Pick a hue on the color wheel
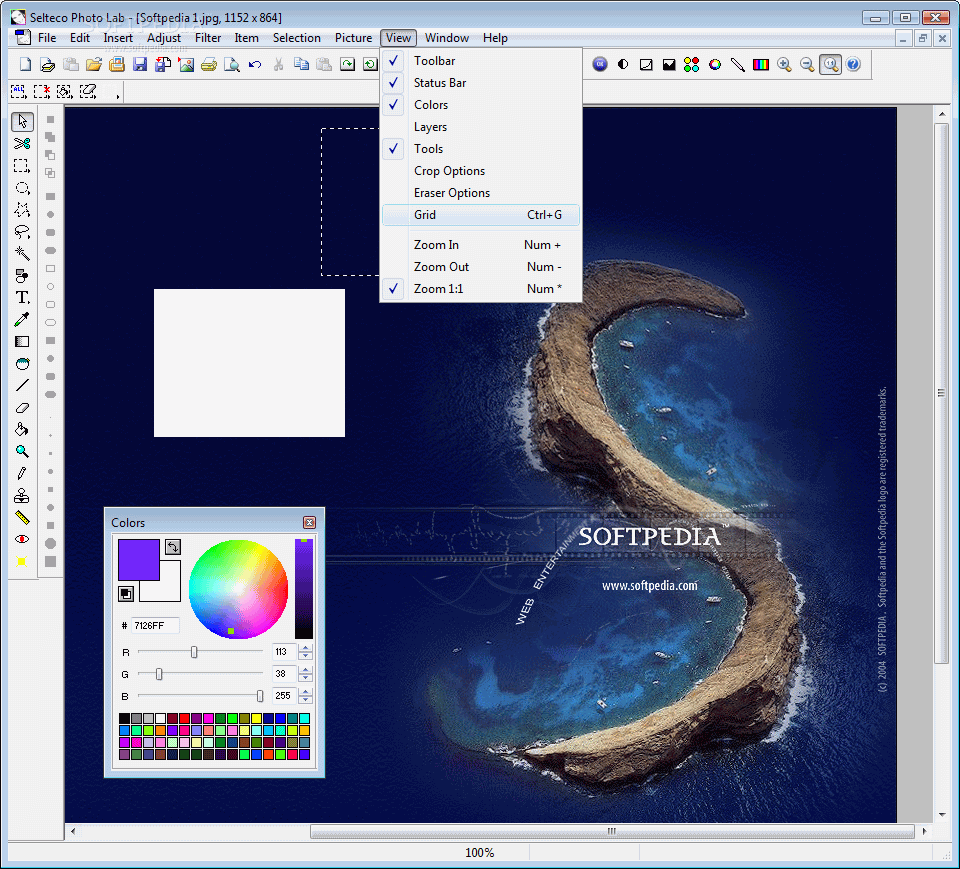Screen dimensions: 960x869 [238, 589]
